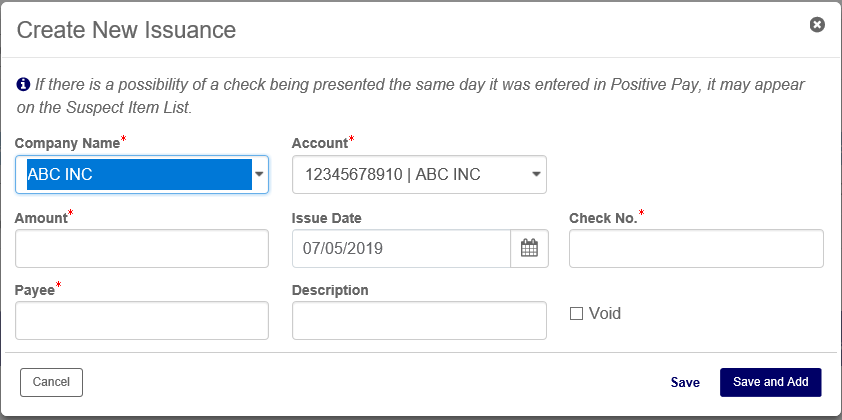The width and height of the screenshot is (842, 420).
Task: Select the Payee text field
Action: (142, 320)
